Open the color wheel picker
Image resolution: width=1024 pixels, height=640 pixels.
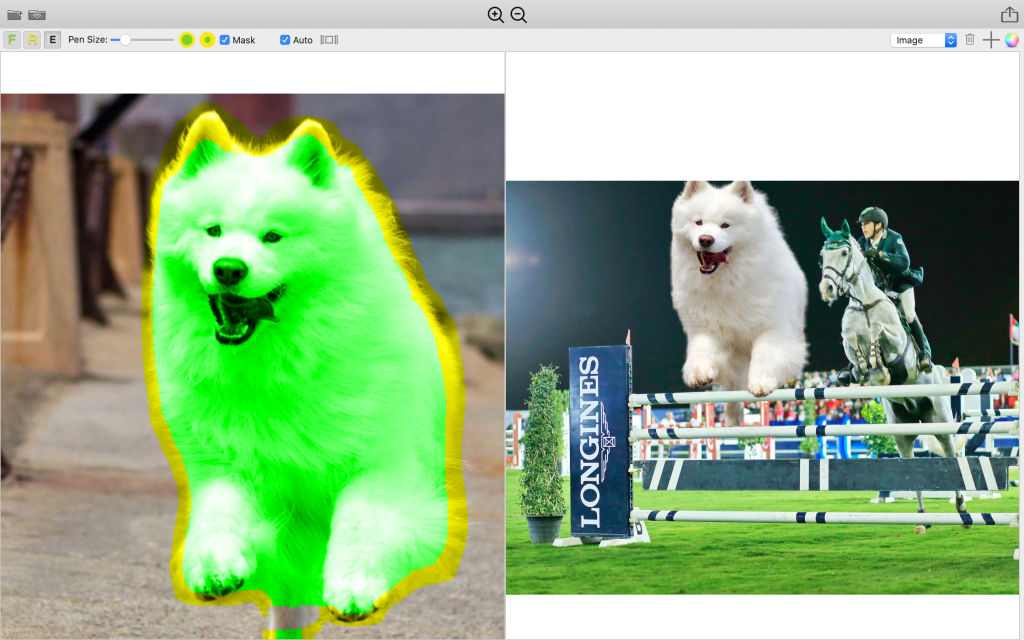(x=1011, y=40)
